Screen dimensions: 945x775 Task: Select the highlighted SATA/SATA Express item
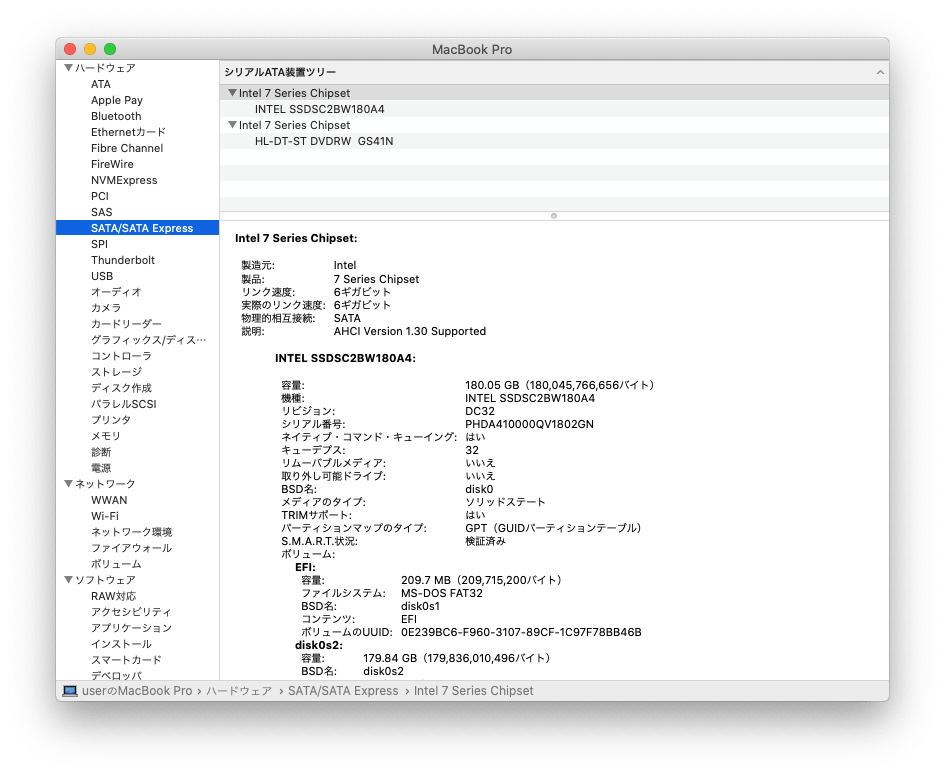point(137,228)
